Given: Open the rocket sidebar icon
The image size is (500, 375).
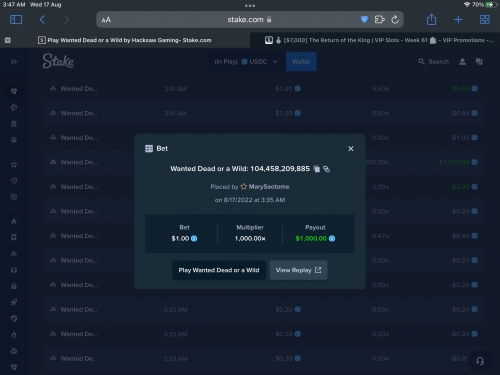Looking at the screenshot, I should 14,302.
